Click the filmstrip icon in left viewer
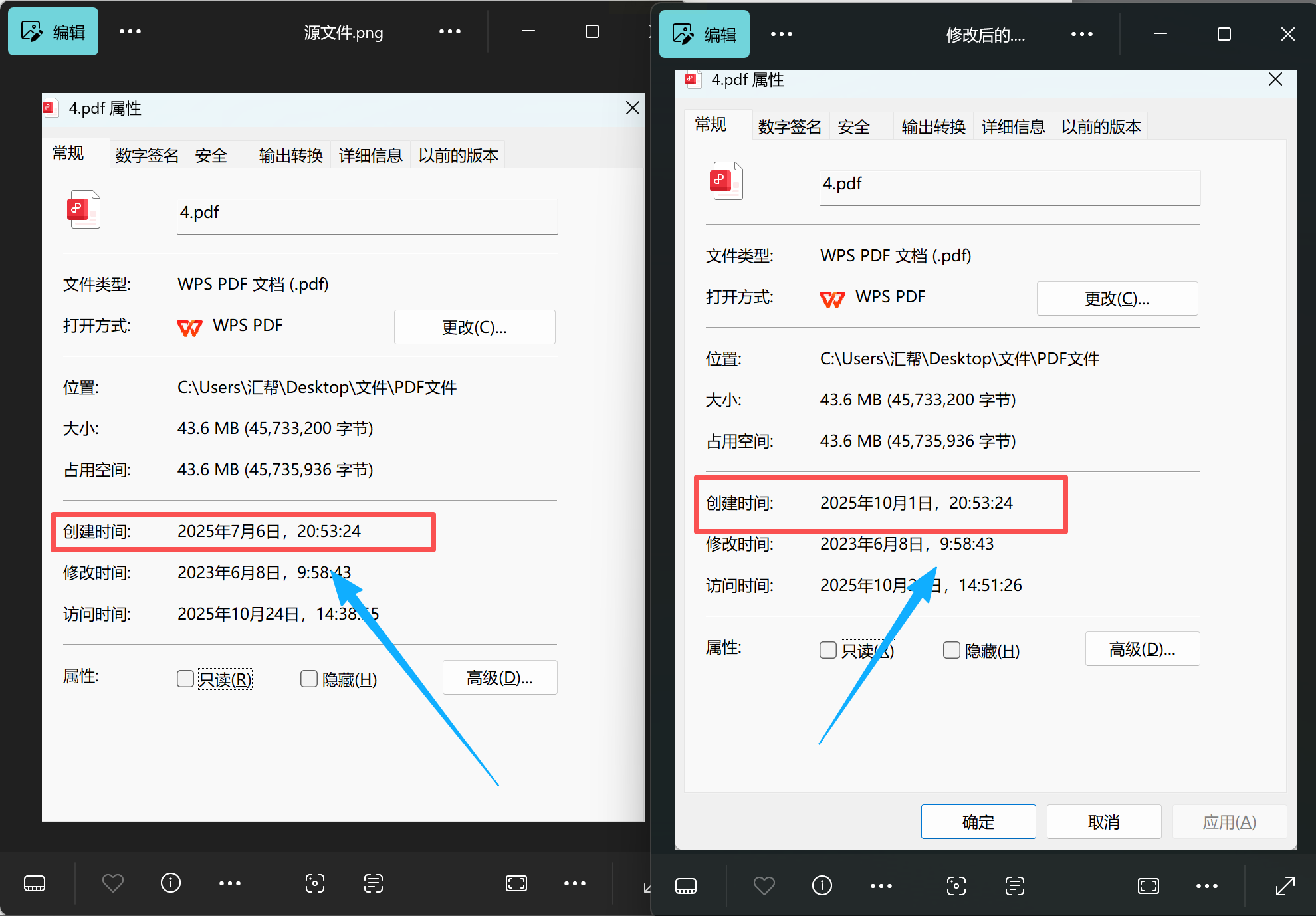1316x916 pixels. 35,883
